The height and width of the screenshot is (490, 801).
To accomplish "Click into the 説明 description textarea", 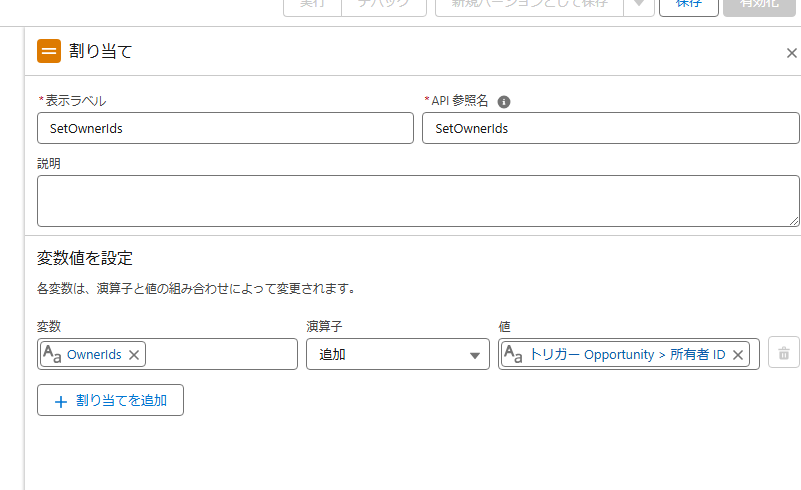I will (418, 201).
